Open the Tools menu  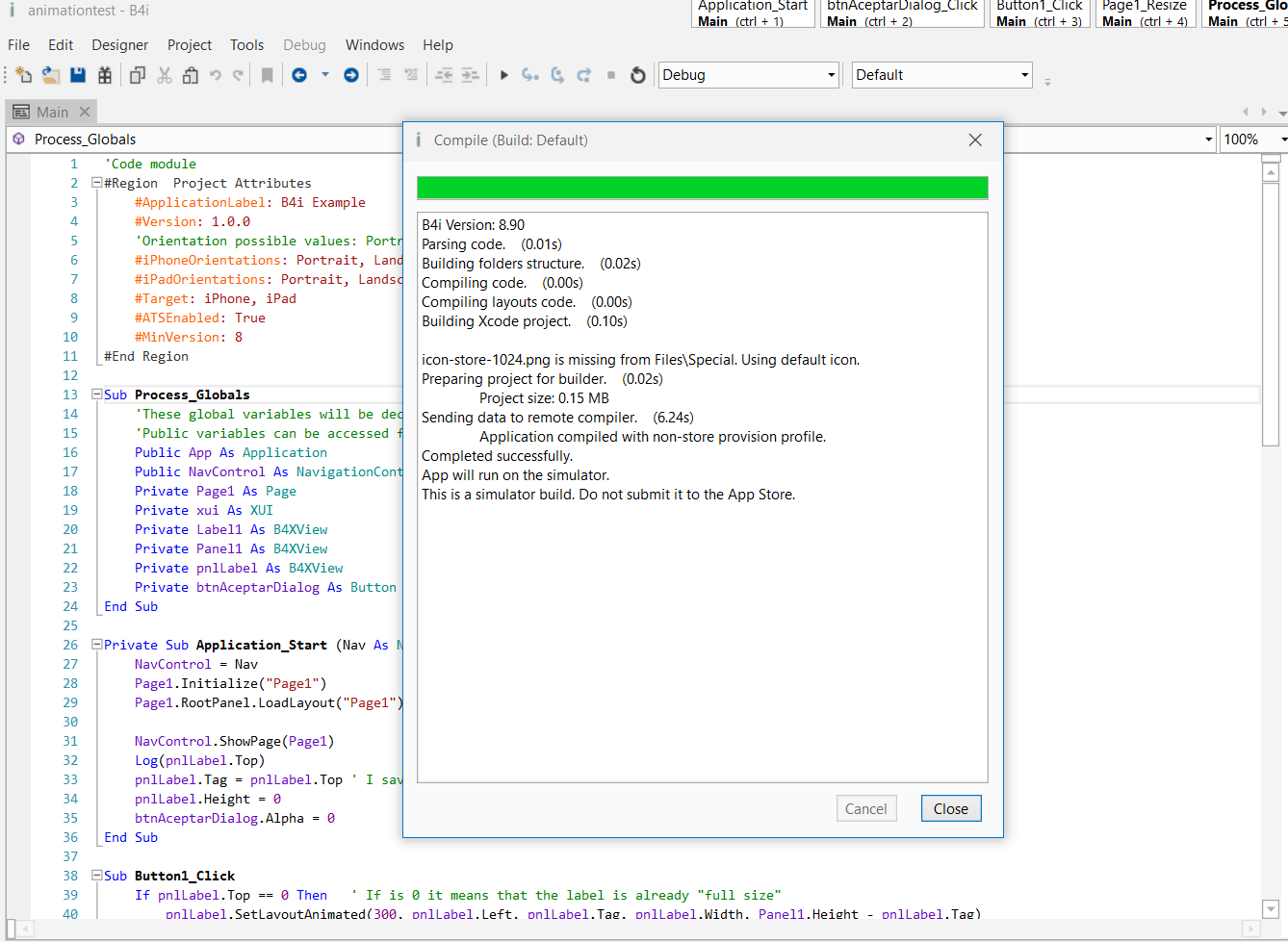tap(246, 45)
